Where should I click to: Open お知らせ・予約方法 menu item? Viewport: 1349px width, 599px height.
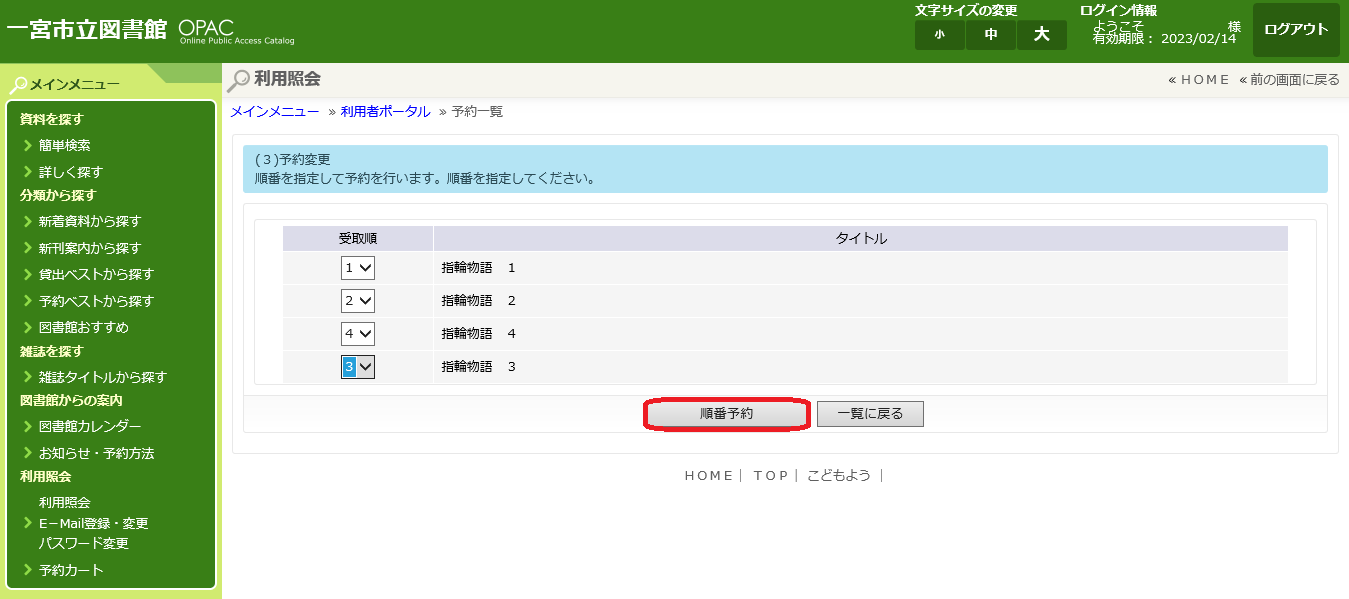coord(96,453)
